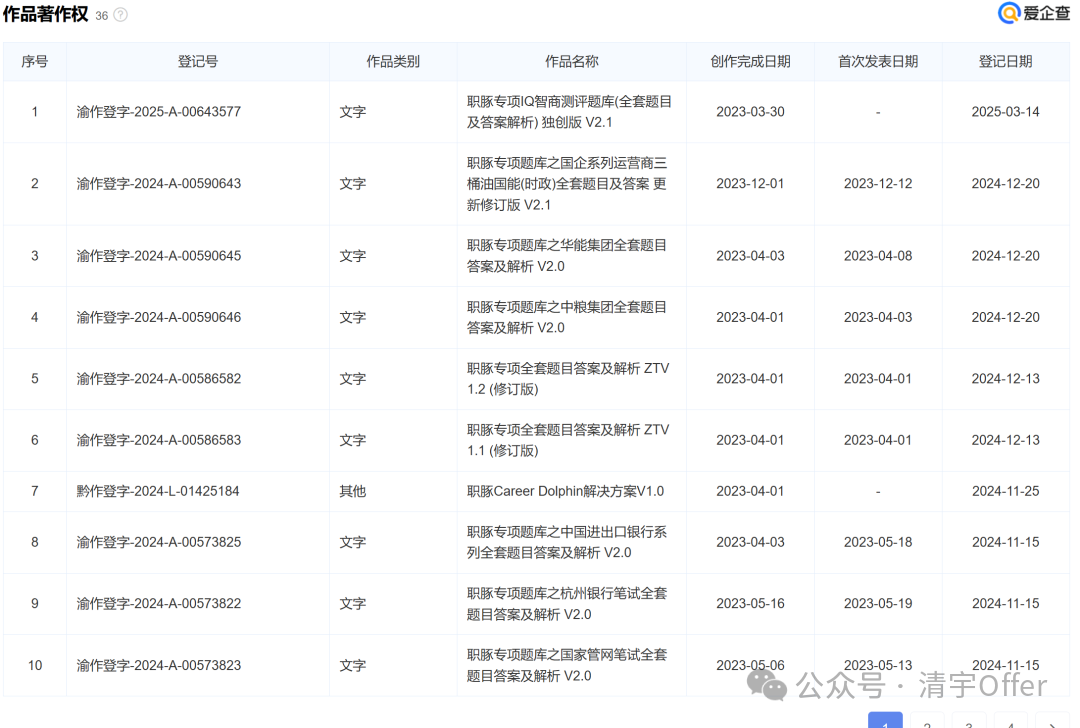Click creation date 2023-05-16
Screen dimensions: 1080x728
pos(750,603)
